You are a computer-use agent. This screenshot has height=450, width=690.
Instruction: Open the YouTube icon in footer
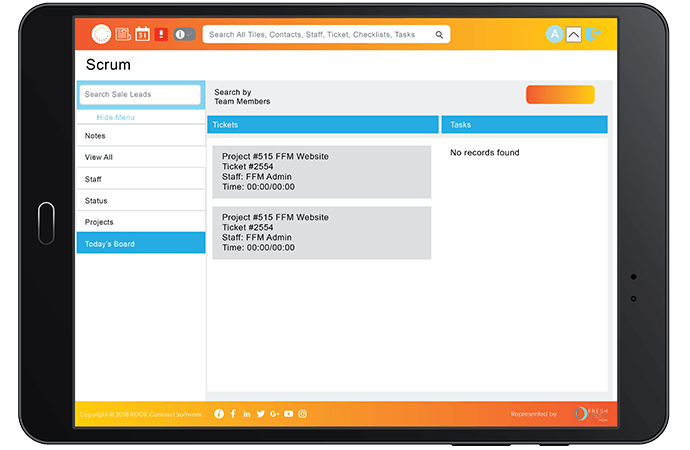coord(288,413)
